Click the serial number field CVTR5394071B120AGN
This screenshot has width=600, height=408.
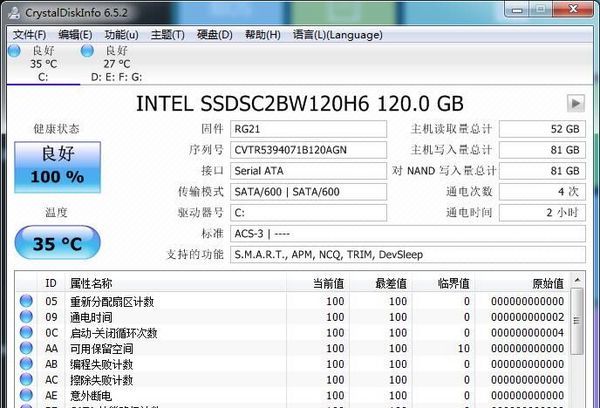pos(308,150)
